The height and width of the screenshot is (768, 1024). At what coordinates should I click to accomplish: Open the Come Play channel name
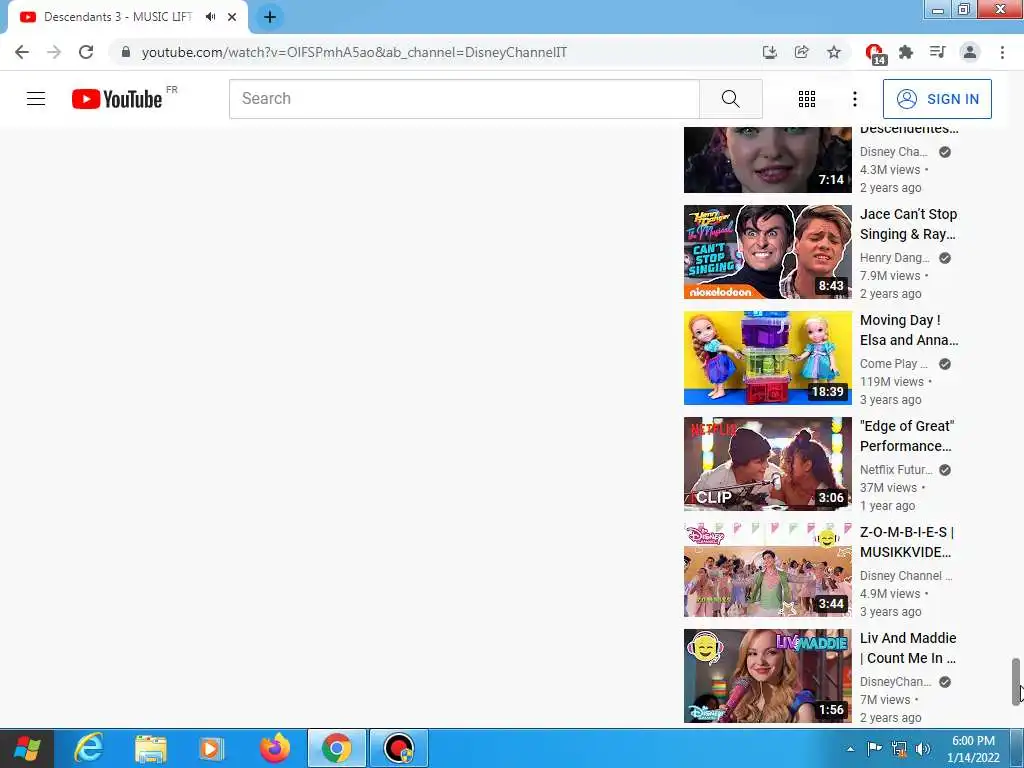[893, 364]
